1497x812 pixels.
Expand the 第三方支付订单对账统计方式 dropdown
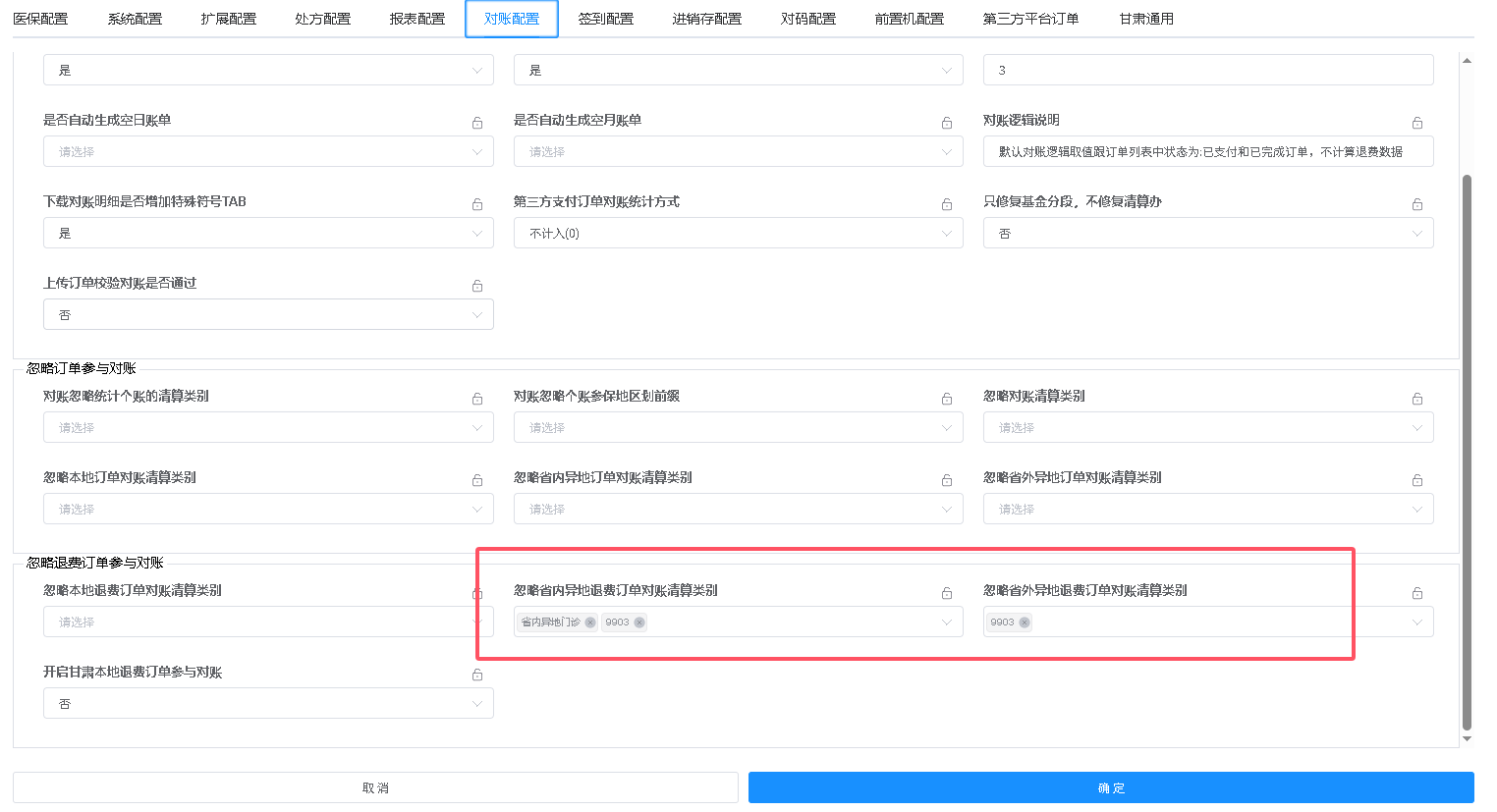click(x=738, y=234)
